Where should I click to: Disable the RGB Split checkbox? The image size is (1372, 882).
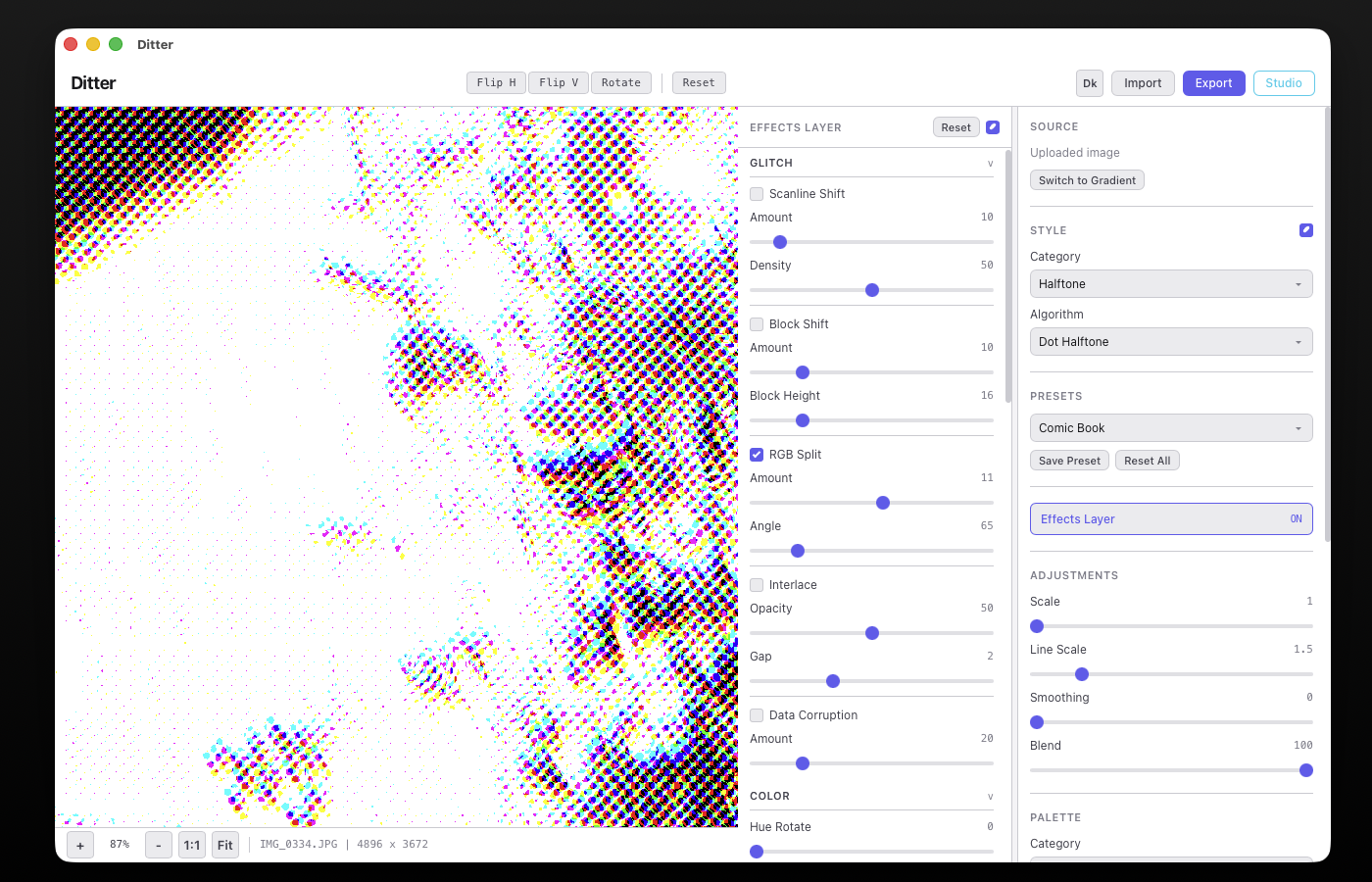pos(757,455)
